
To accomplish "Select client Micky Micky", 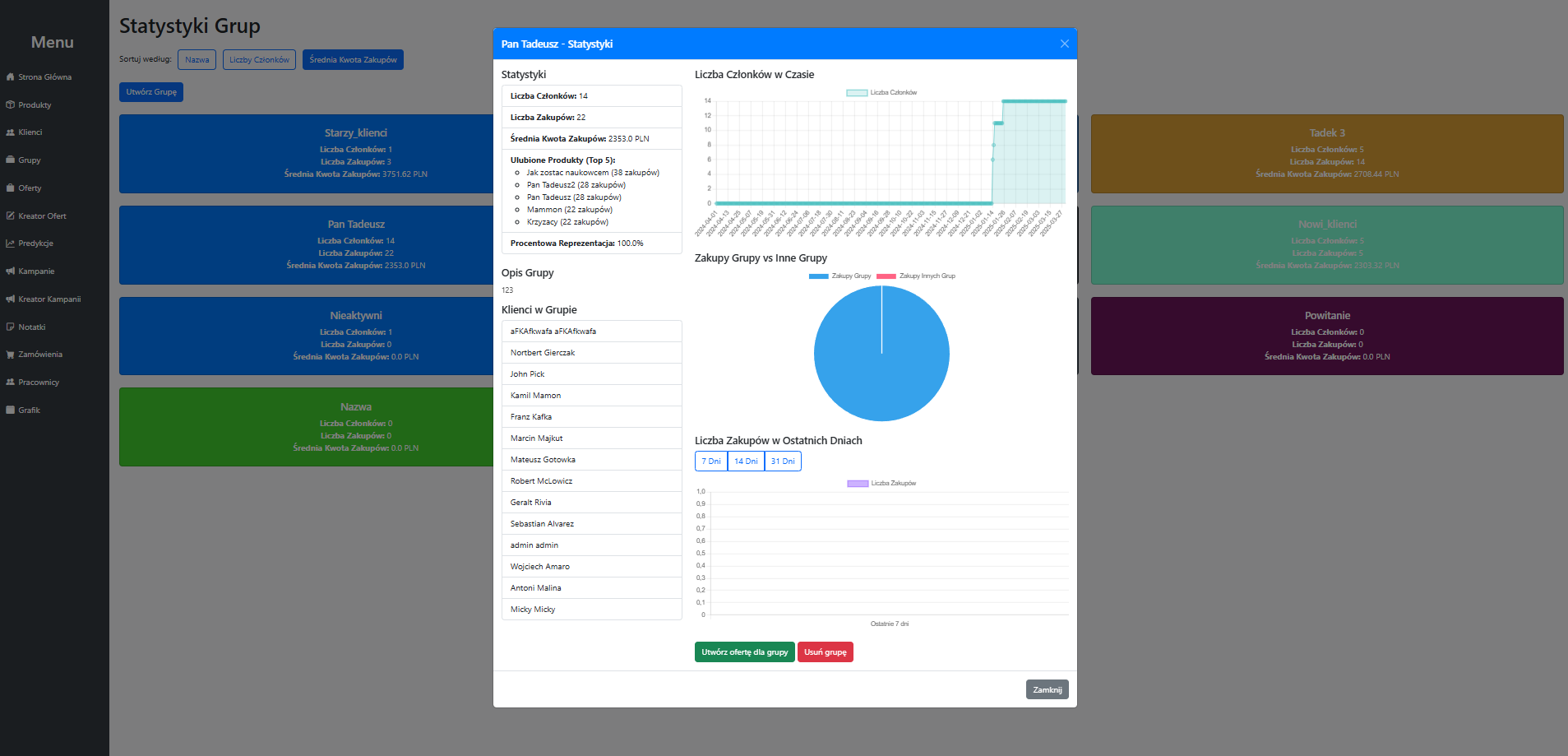I will (x=592, y=610).
